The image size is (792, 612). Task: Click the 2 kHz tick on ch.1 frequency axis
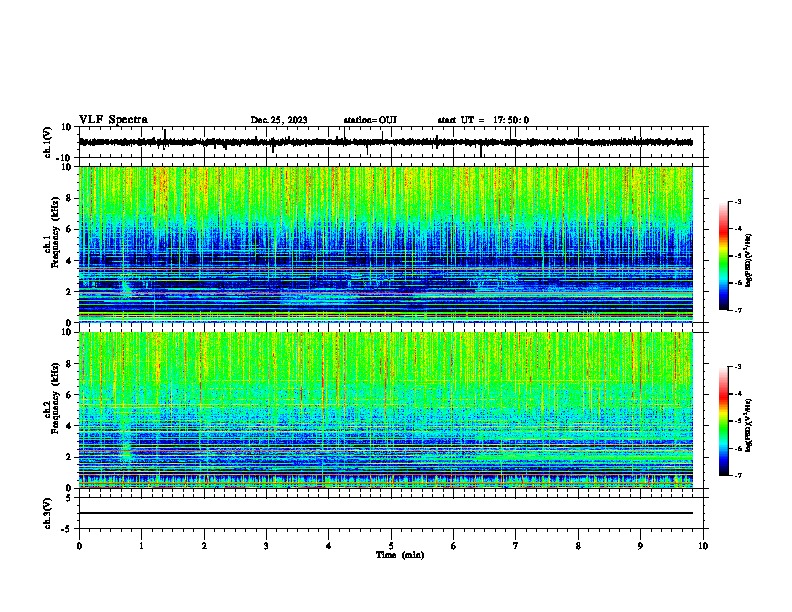pos(69,291)
